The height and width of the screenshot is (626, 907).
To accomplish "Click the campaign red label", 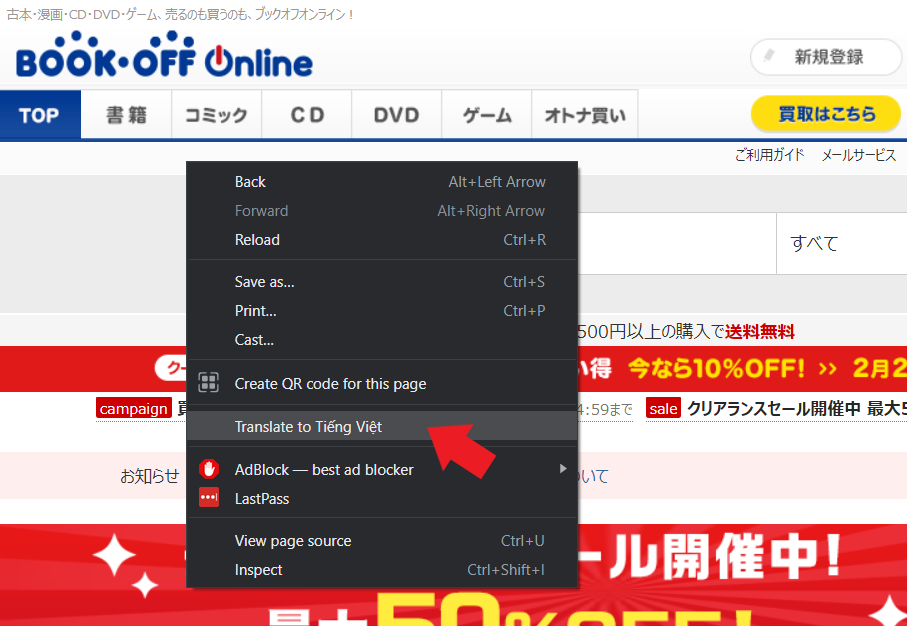I will pos(134,408).
